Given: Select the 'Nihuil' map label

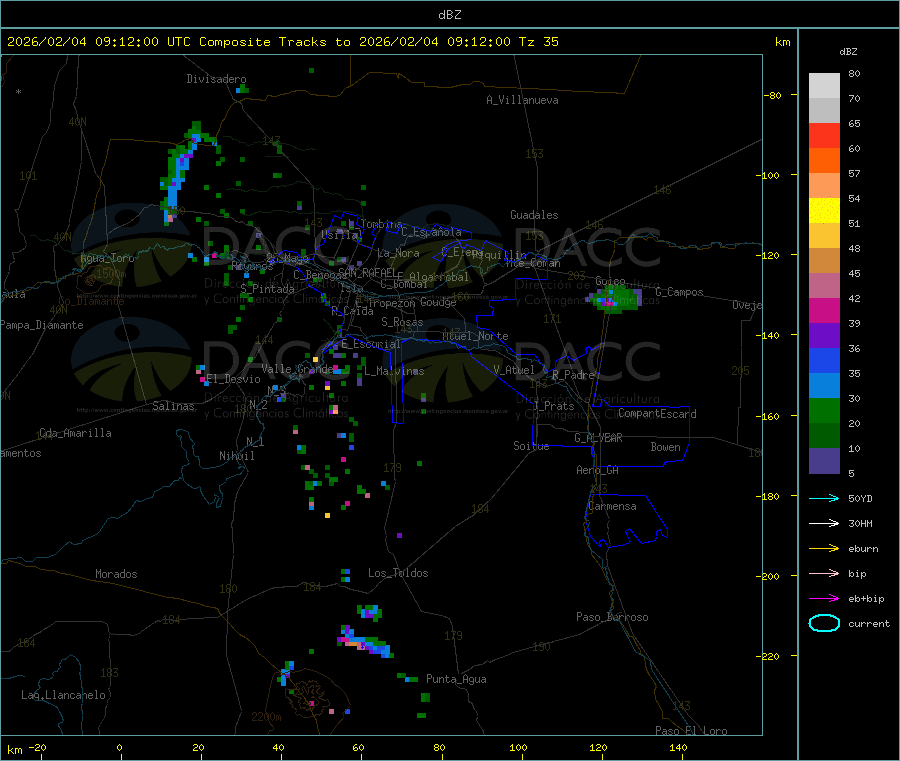Looking at the screenshot, I should (236, 456).
